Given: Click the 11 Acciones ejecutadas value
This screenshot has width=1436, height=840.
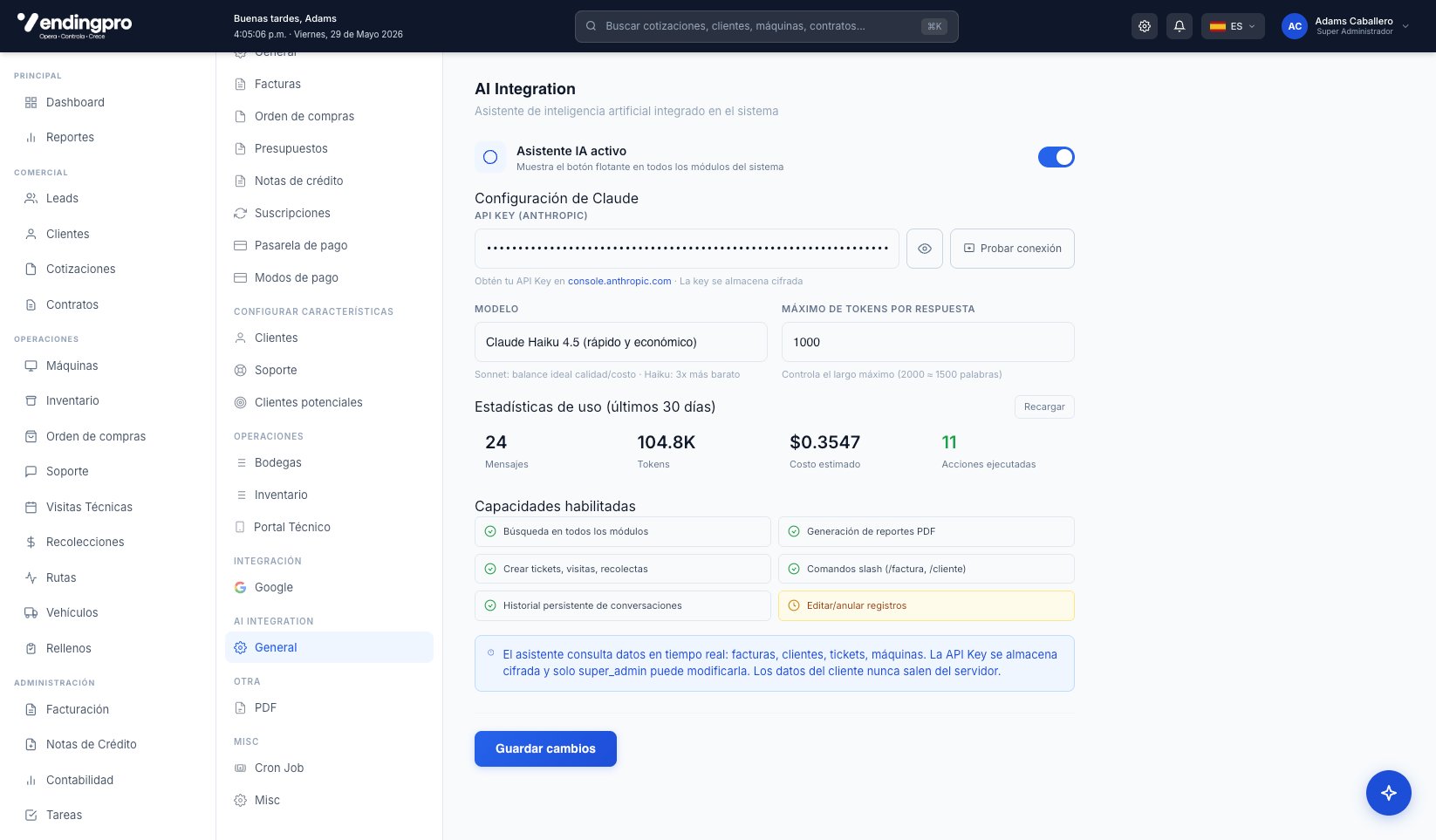Looking at the screenshot, I should 949,442.
